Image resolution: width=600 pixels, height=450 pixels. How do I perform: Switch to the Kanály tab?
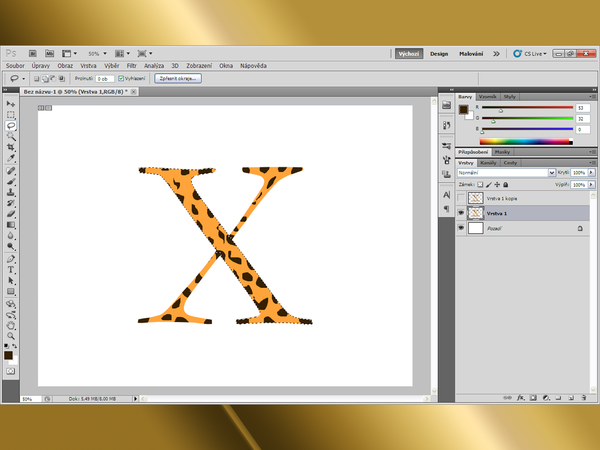click(x=489, y=161)
